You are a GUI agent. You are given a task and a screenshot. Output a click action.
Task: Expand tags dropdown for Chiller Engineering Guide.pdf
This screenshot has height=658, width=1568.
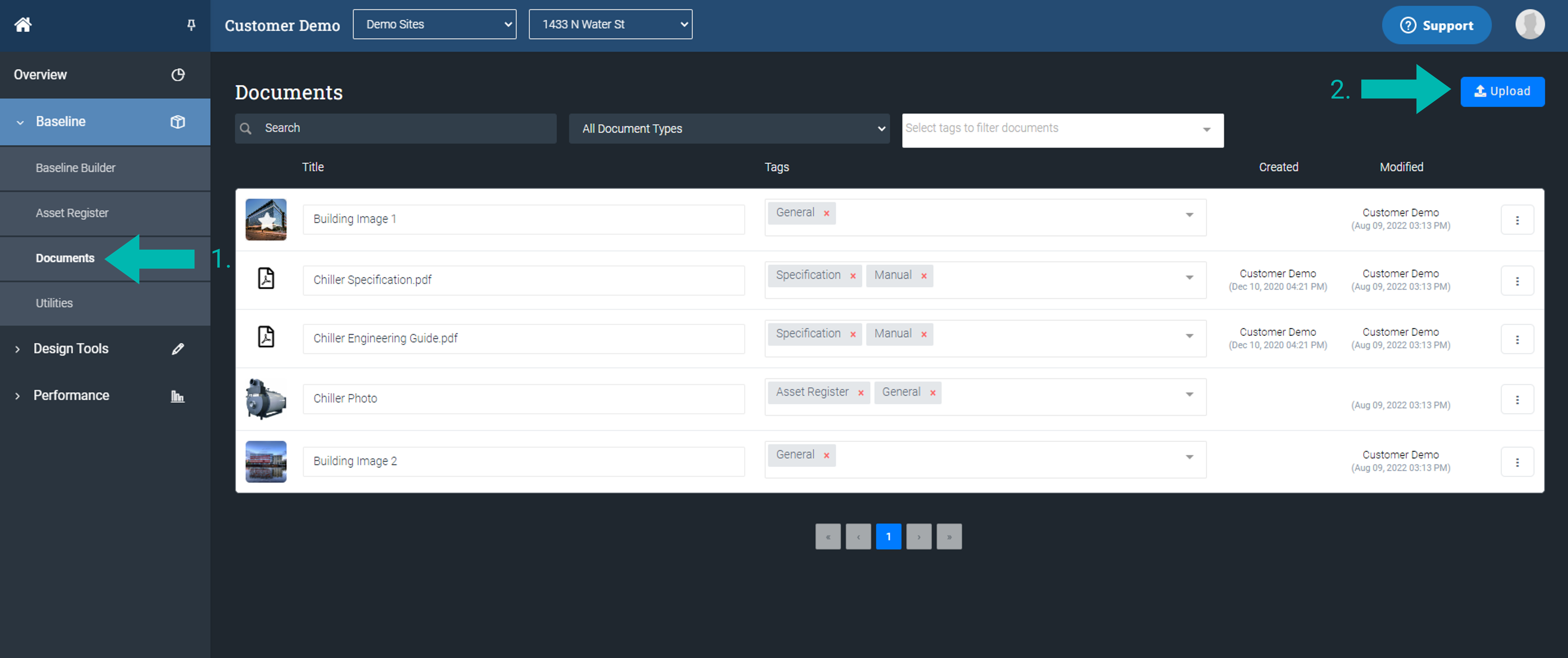tap(1189, 336)
